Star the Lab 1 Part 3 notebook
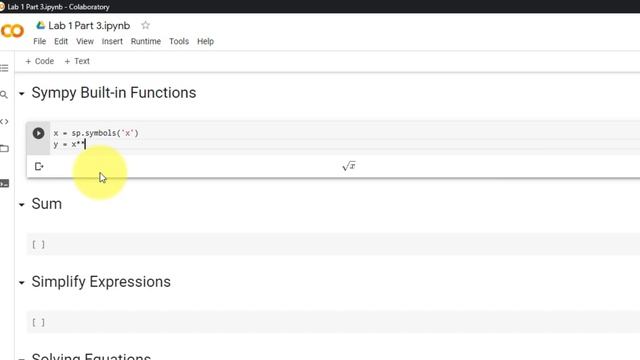640x360 pixels. click(145, 25)
